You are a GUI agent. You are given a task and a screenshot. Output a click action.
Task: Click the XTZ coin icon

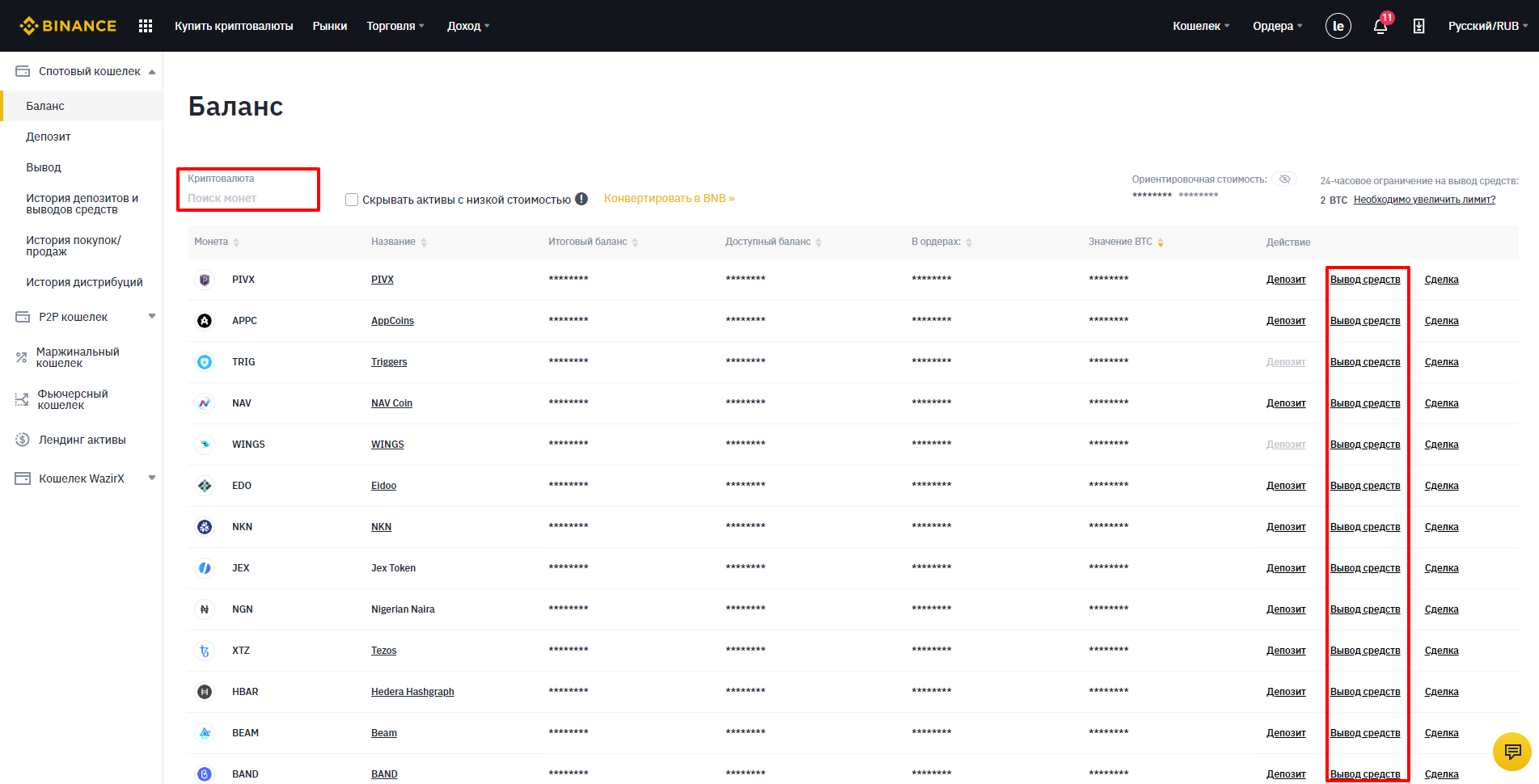205,651
